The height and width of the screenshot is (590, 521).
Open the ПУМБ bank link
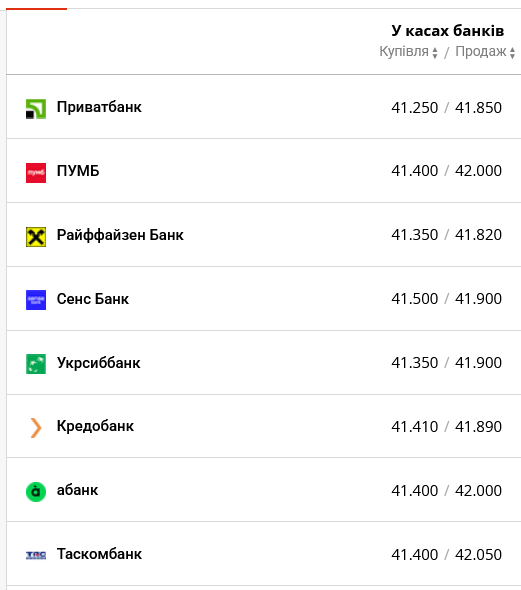pyautogui.click(x=78, y=171)
